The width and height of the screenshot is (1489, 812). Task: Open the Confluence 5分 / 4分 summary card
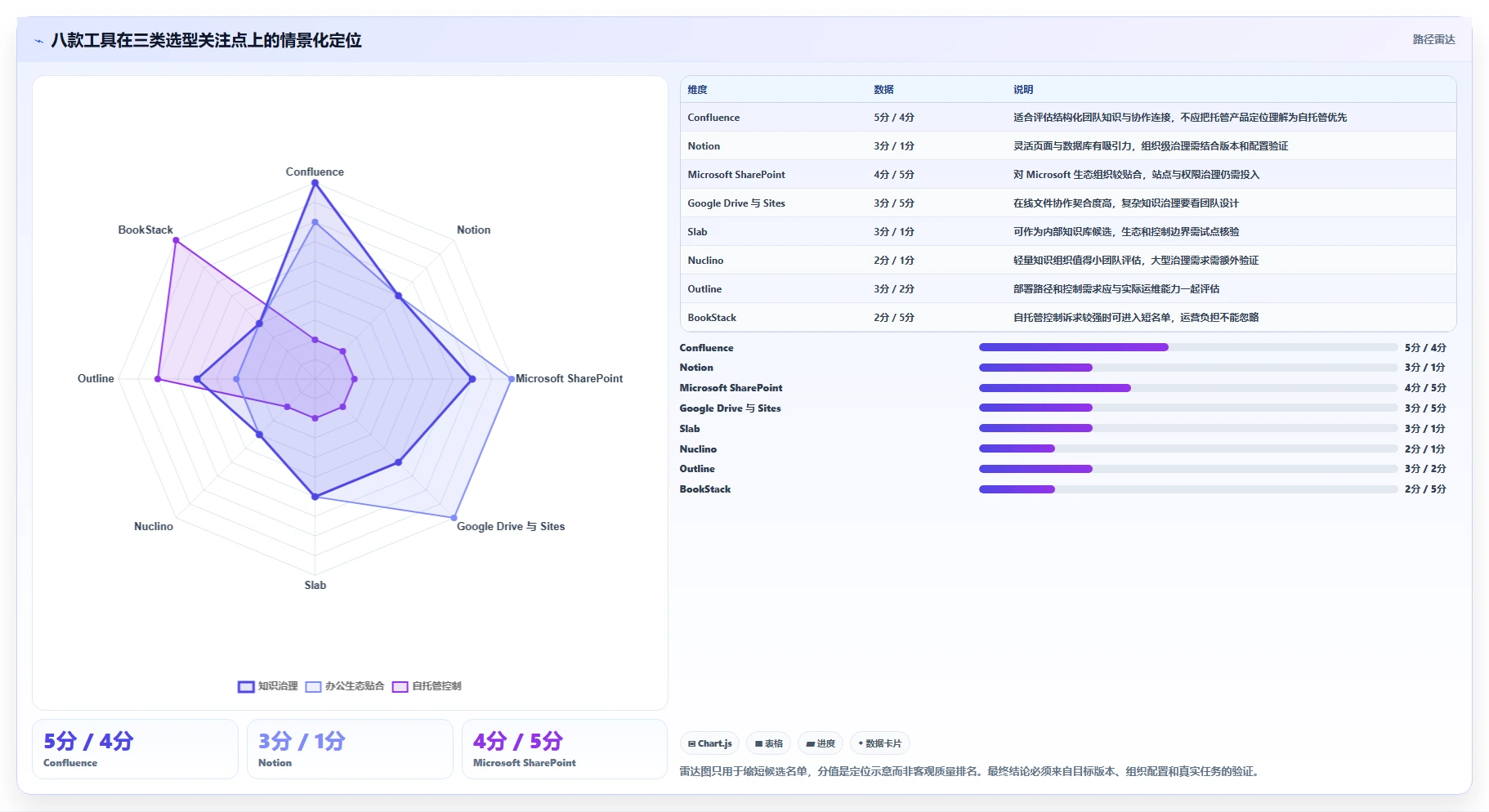click(x=135, y=749)
